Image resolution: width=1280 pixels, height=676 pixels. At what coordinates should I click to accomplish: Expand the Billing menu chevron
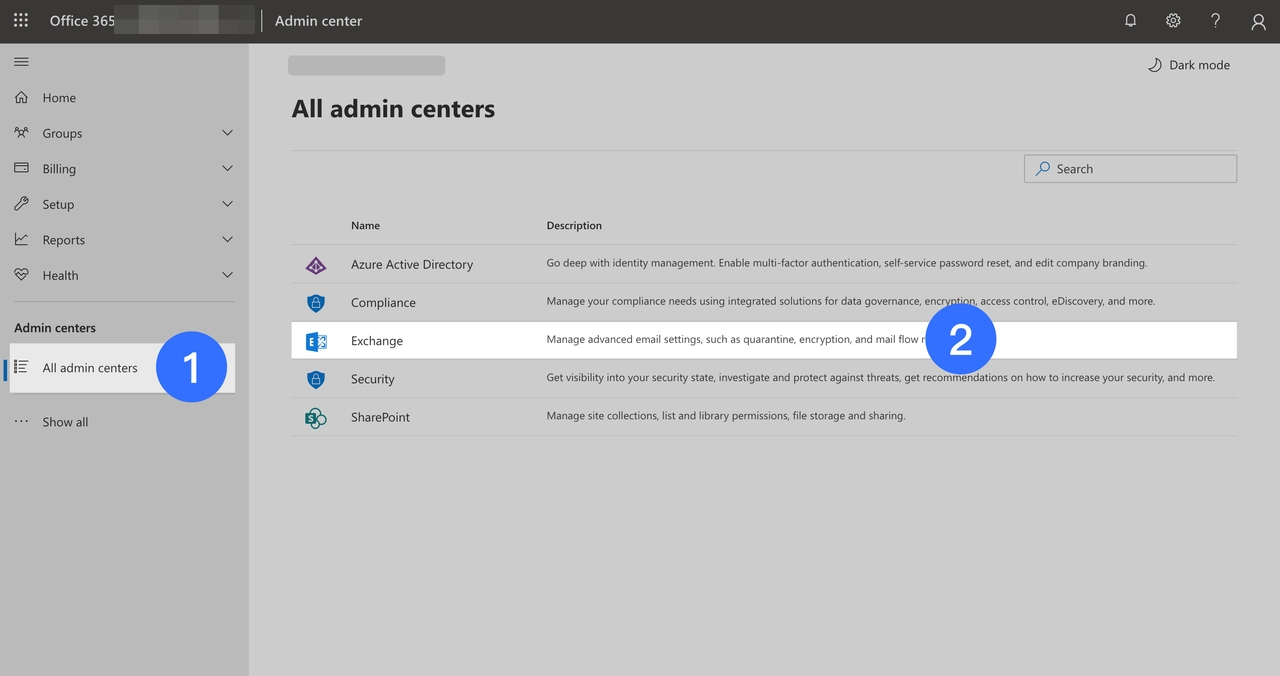tap(227, 169)
